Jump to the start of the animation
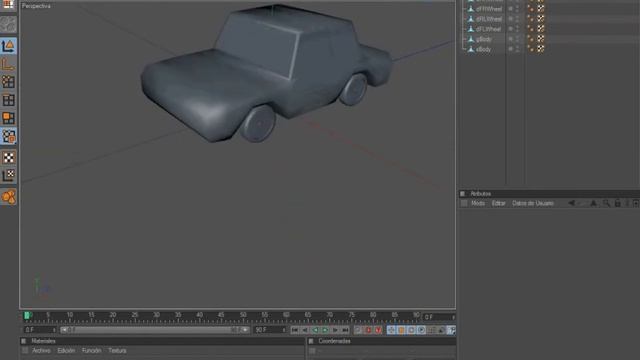The image size is (640, 360). (x=295, y=330)
